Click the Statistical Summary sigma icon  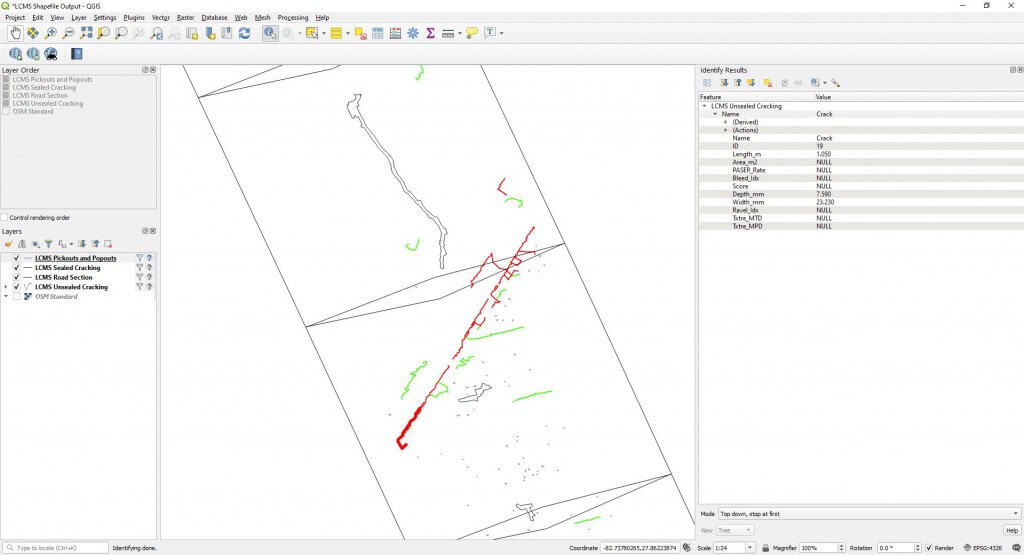click(430, 33)
